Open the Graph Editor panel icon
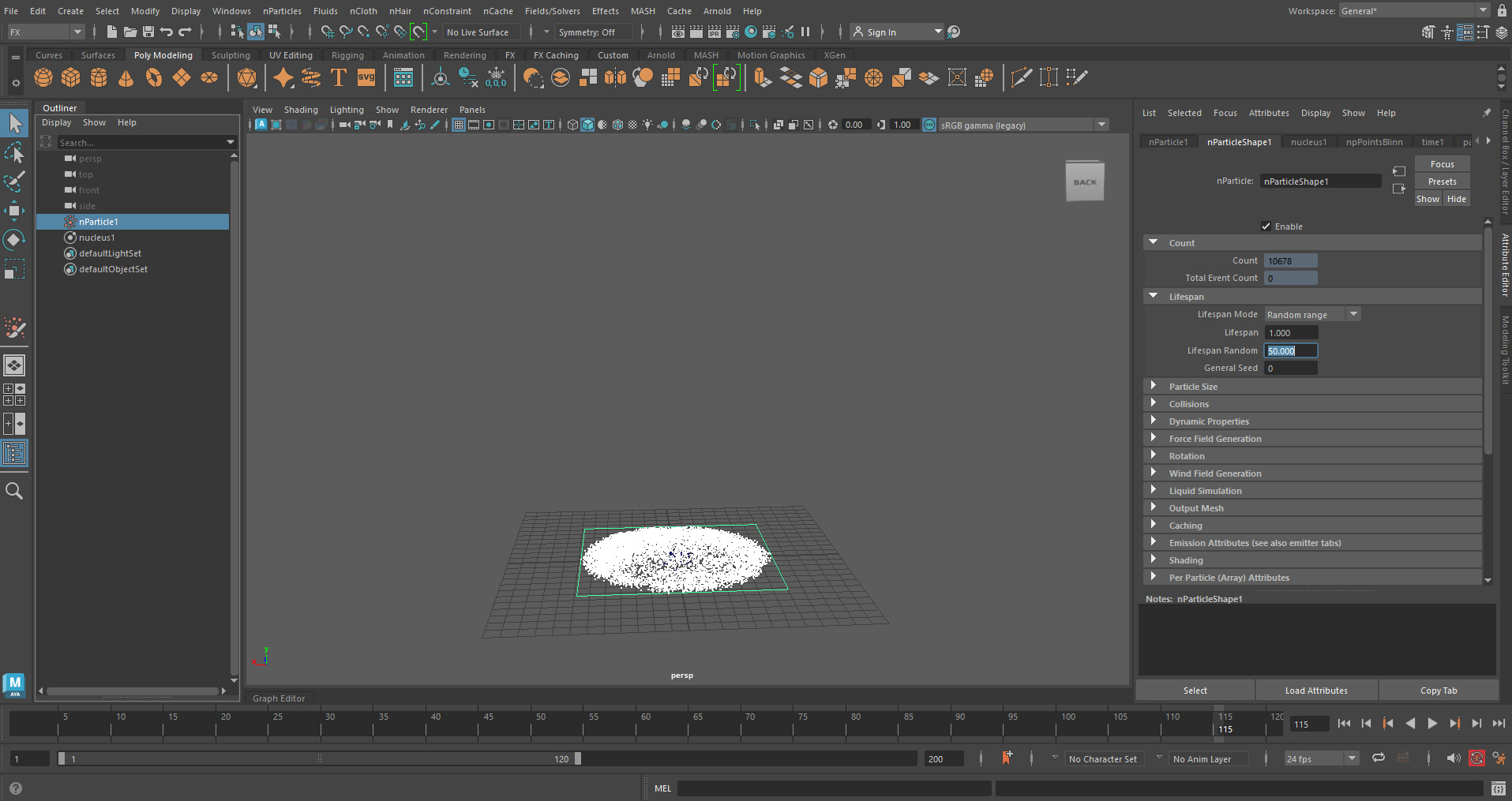This screenshot has width=1512, height=801. 278,698
